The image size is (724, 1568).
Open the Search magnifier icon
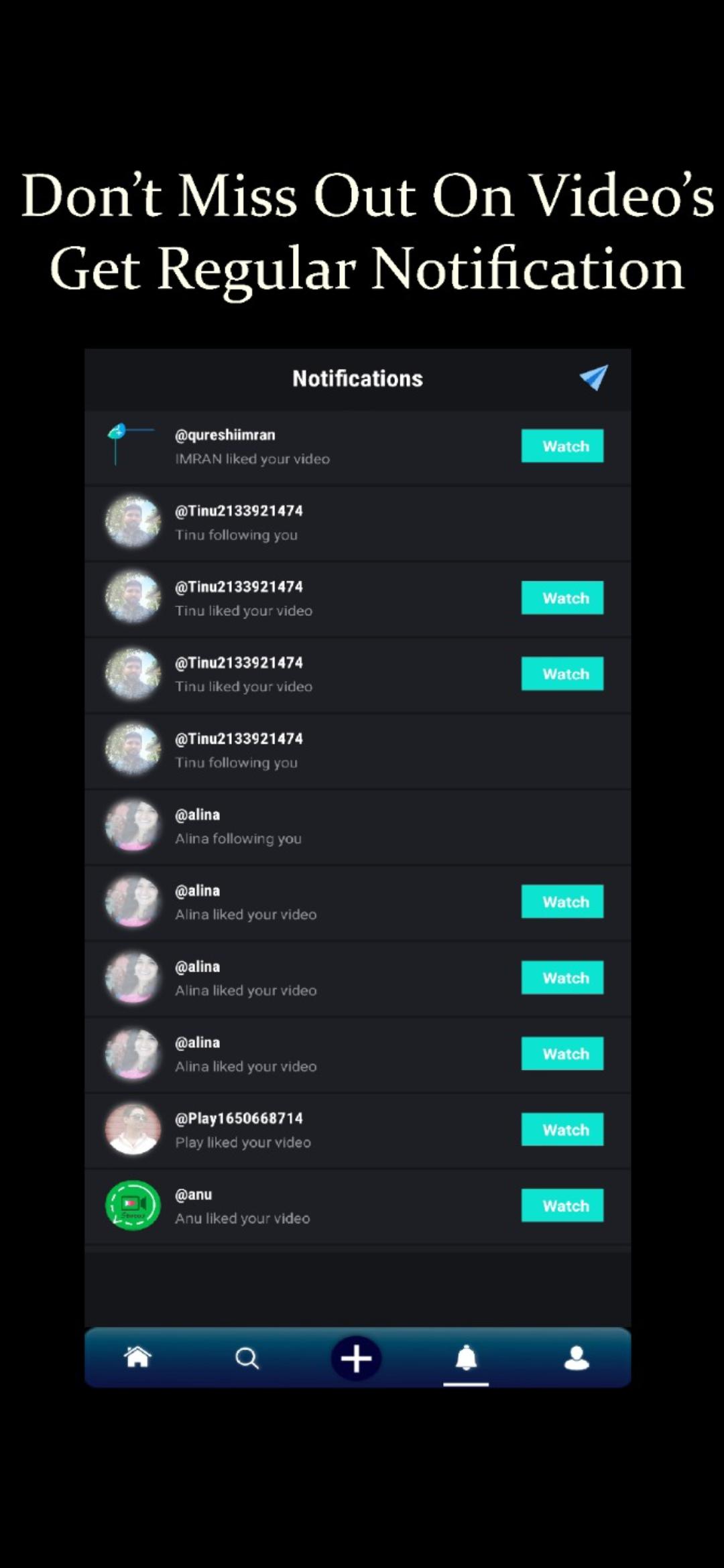coord(247,1358)
